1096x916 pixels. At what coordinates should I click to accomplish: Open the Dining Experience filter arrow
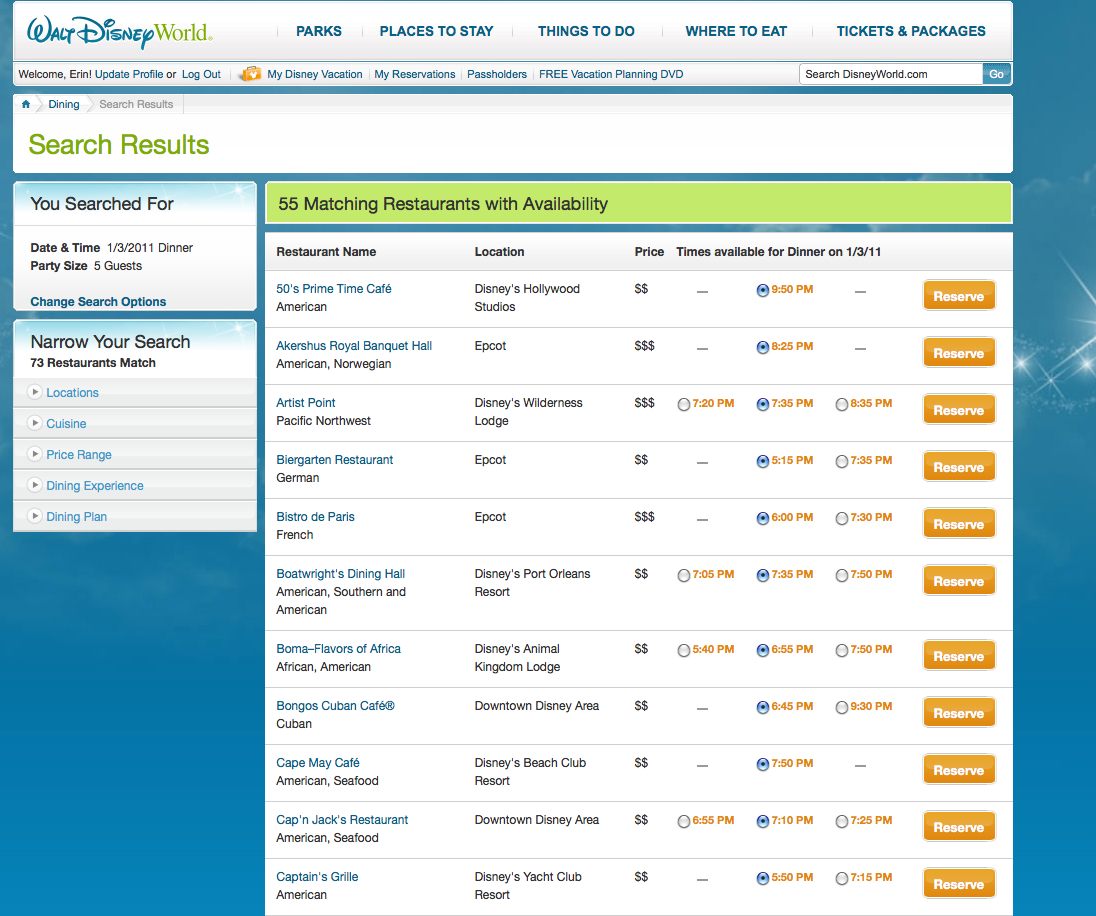tap(35, 486)
